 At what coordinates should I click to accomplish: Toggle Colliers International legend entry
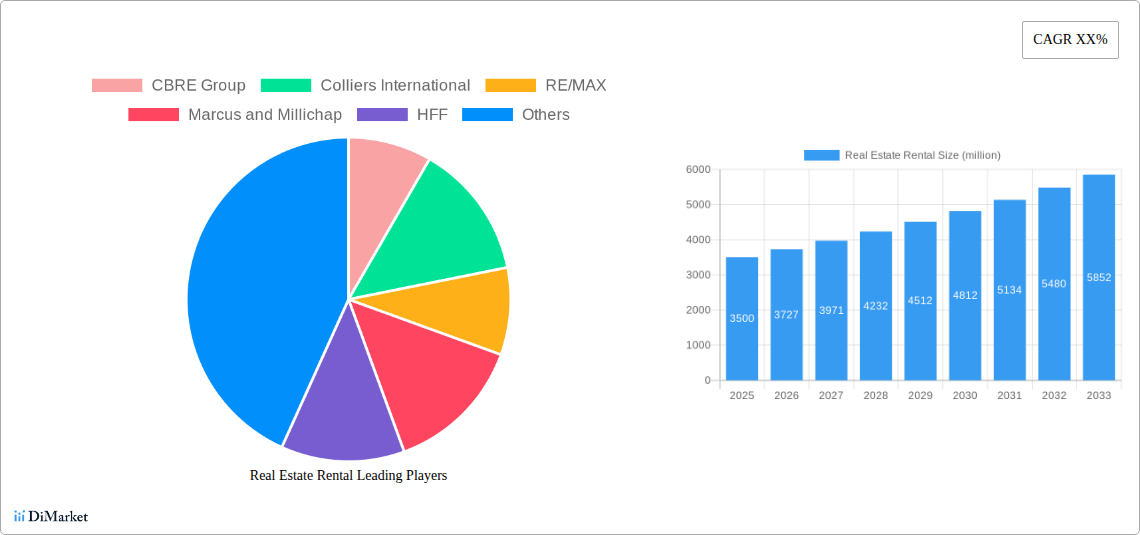click(x=286, y=86)
